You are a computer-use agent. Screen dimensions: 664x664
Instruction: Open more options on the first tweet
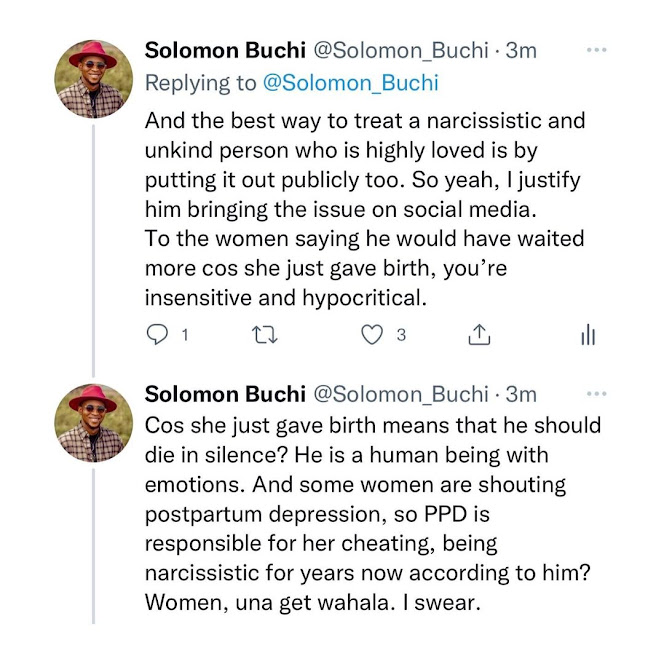point(597,50)
